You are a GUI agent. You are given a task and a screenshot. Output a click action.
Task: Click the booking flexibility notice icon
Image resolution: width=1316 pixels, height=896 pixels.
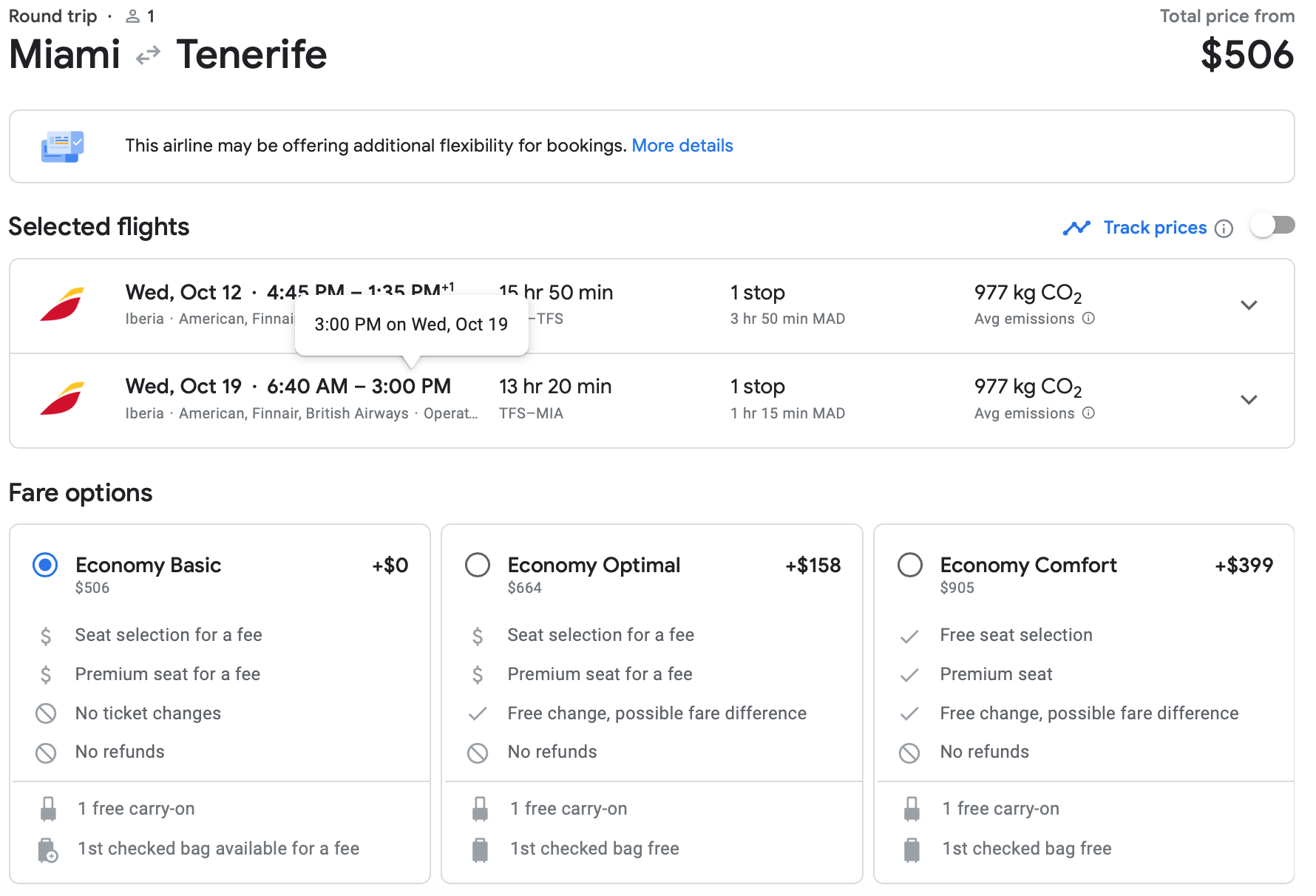(x=62, y=146)
